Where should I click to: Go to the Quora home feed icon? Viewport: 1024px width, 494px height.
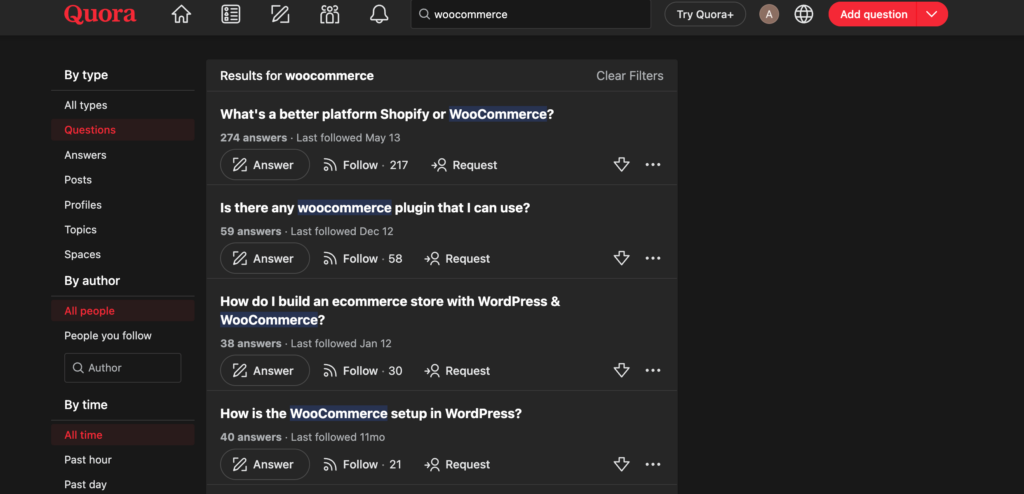pos(181,15)
